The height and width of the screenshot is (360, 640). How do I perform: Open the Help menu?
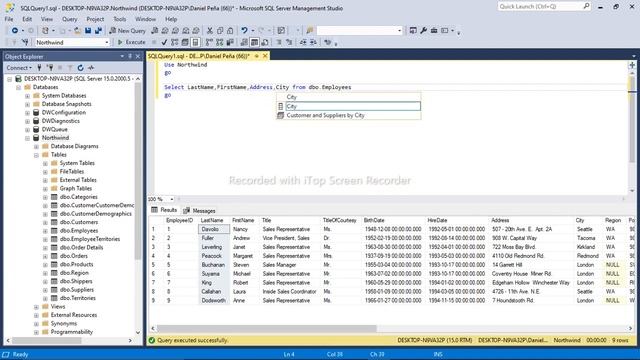[171, 19]
